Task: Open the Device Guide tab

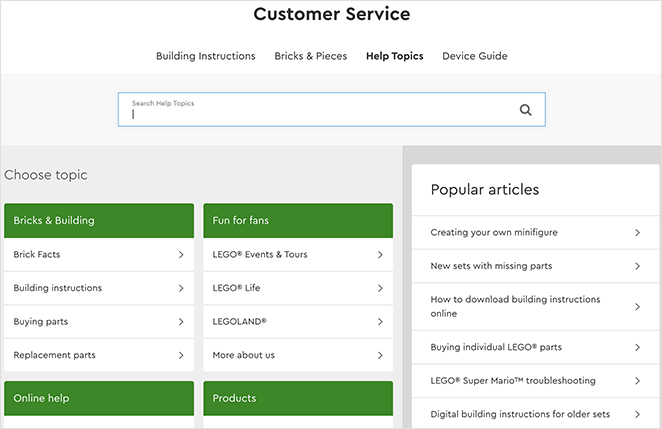Action: [475, 56]
